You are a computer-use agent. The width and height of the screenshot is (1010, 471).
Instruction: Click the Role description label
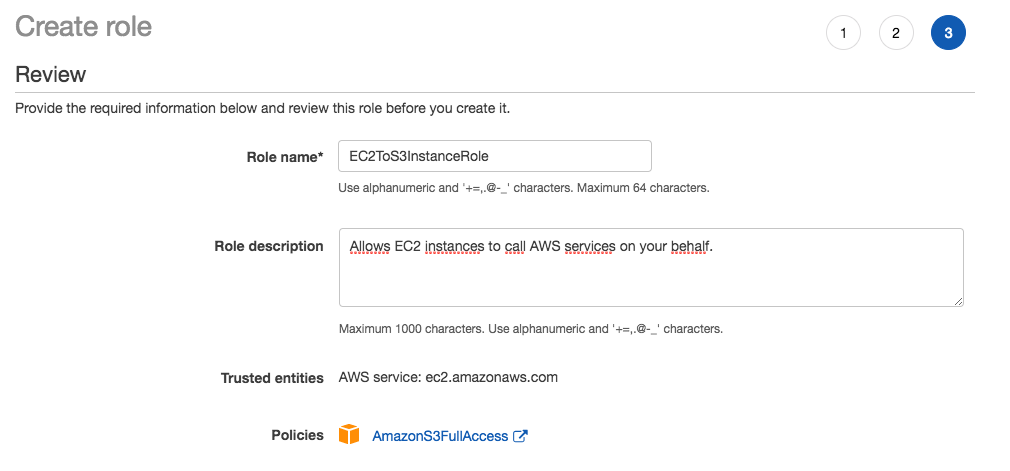coord(269,246)
